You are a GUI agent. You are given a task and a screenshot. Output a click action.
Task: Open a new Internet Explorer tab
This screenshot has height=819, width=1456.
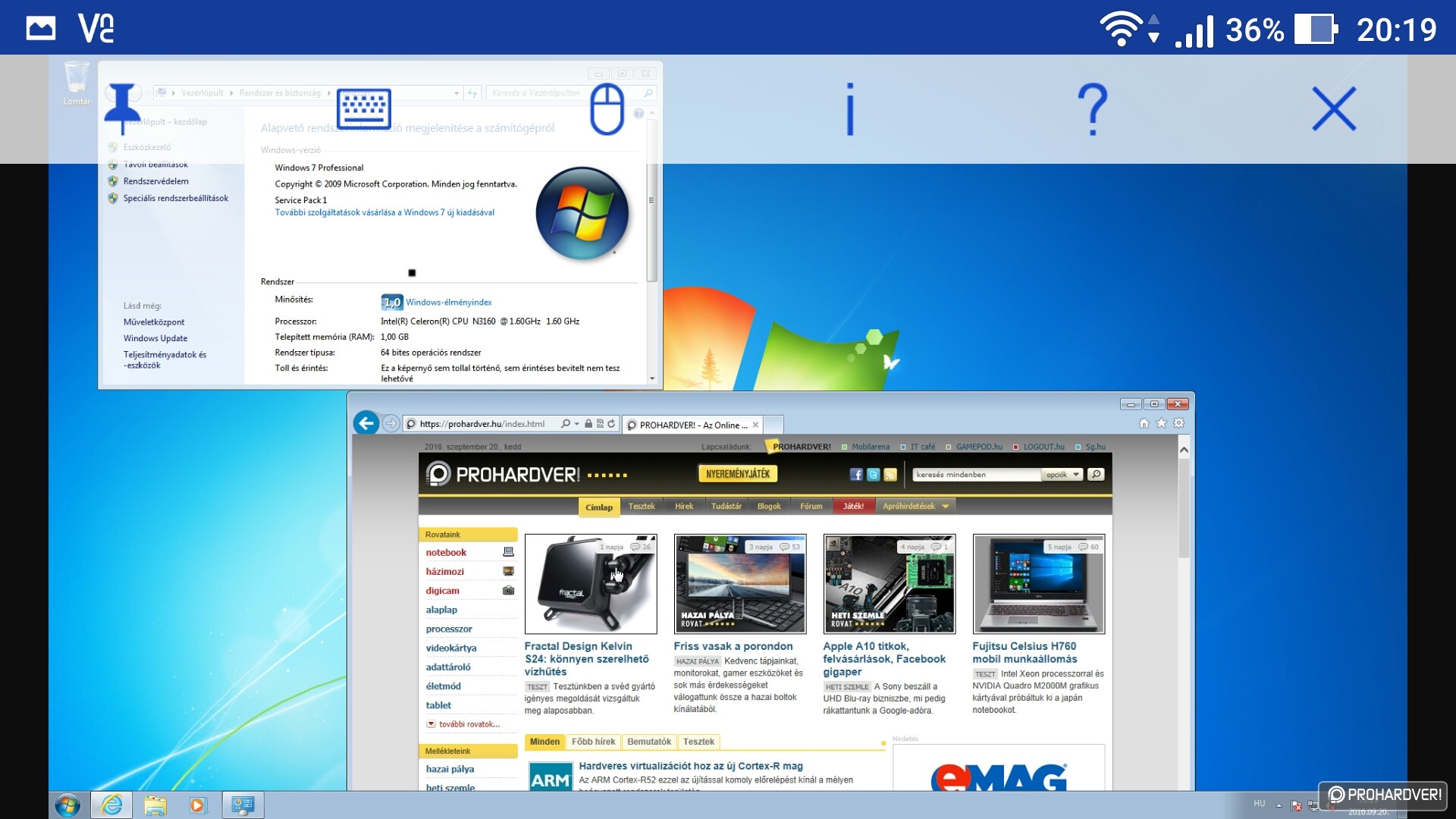coord(773,425)
